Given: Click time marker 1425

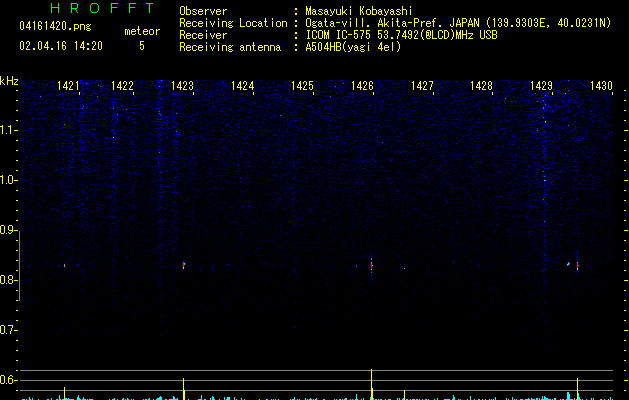Looking at the screenshot, I should (x=302, y=86).
